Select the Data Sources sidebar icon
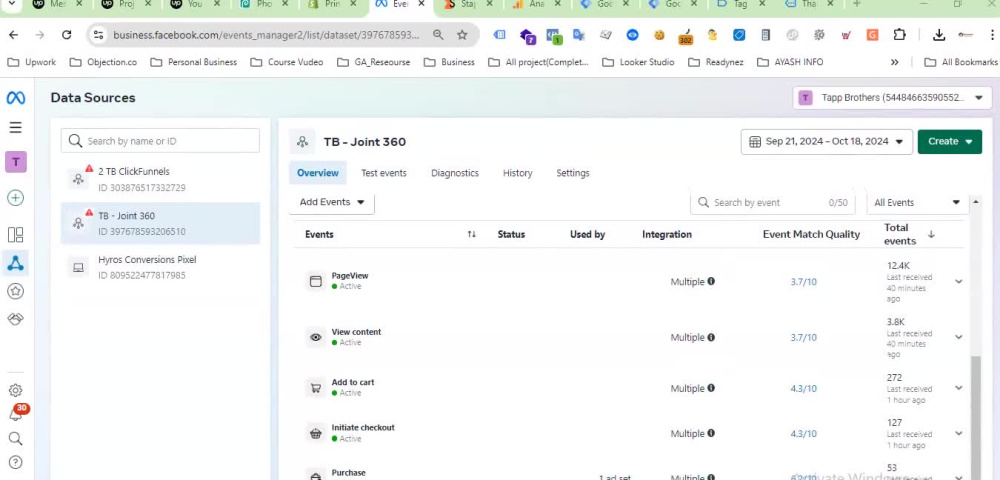This screenshot has width=1000, height=480. (x=16, y=263)
